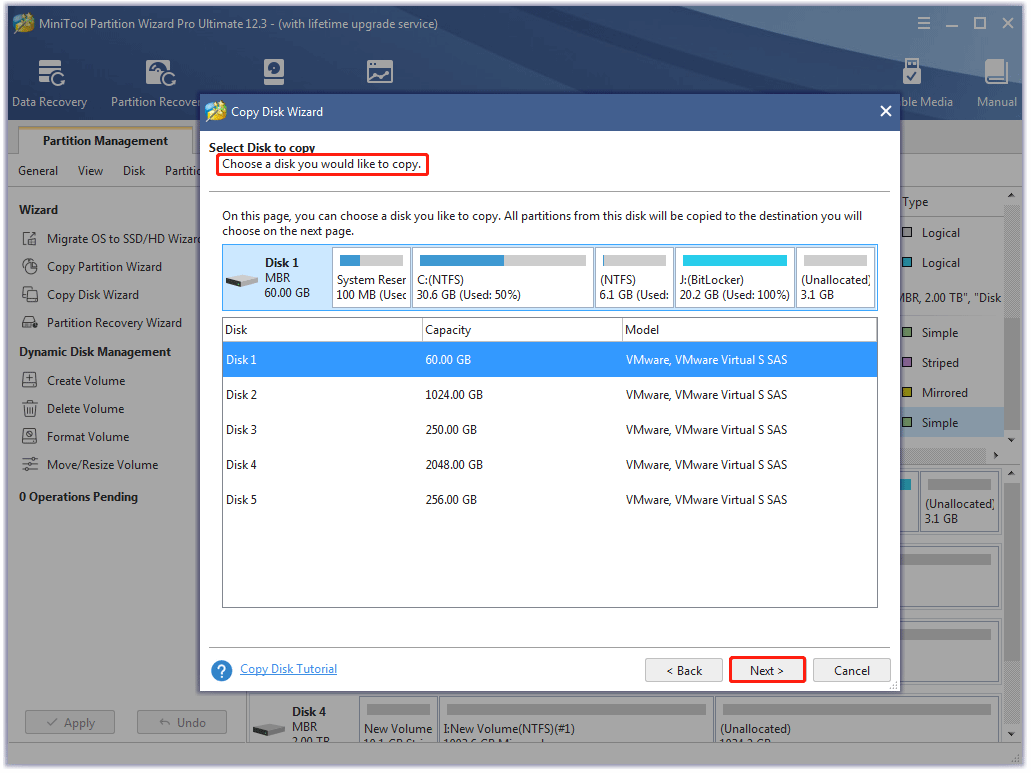Select Disk 2 with 1024.00 GB

tap(550, 394)
